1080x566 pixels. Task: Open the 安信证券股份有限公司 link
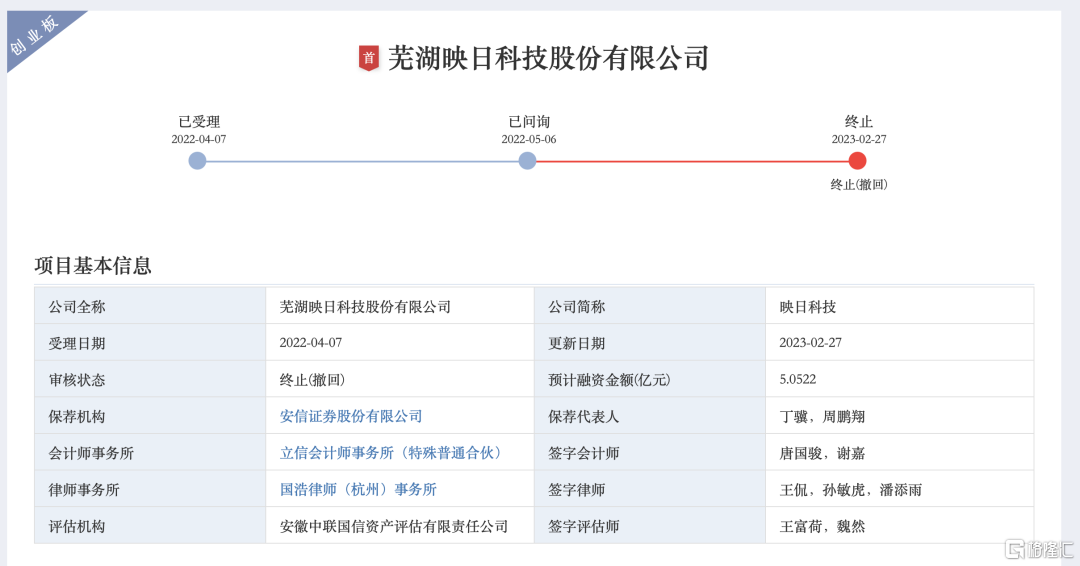coord(351,417)
